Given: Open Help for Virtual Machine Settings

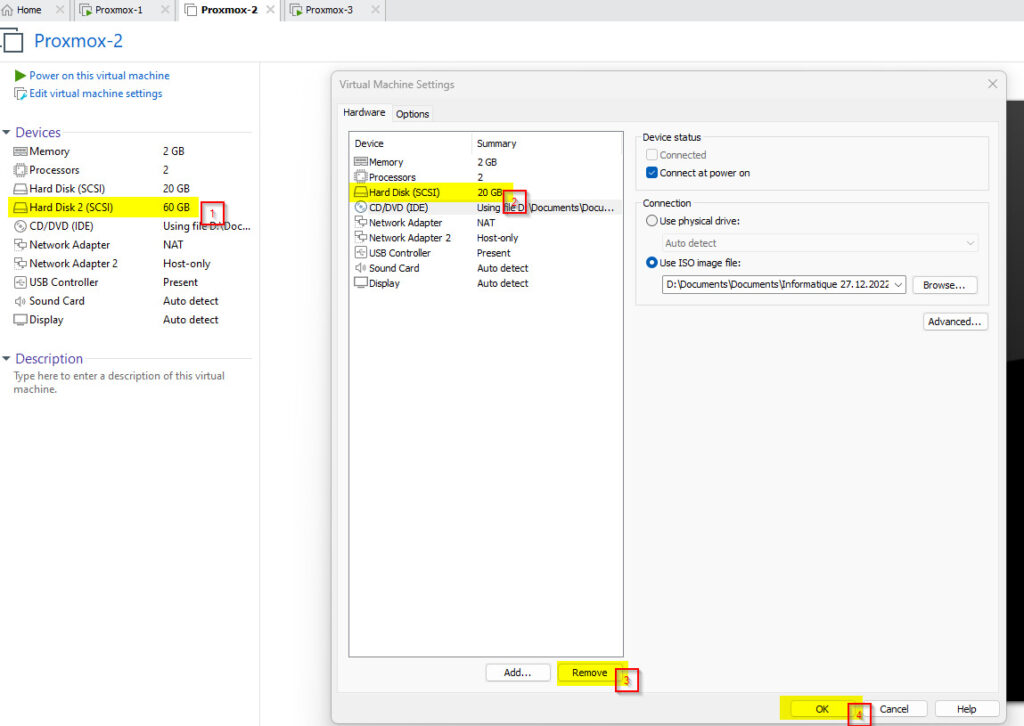Looking at the screenshot, I should pos(967,709).
